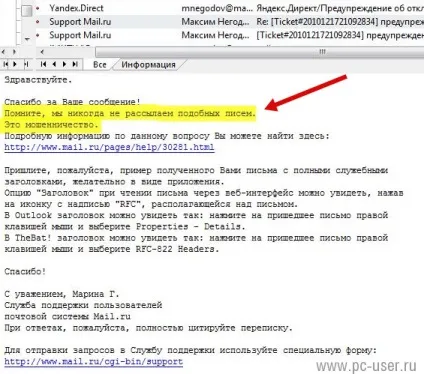
Task: Click line Служба поддержки пользователей
Action: (83, 305)
